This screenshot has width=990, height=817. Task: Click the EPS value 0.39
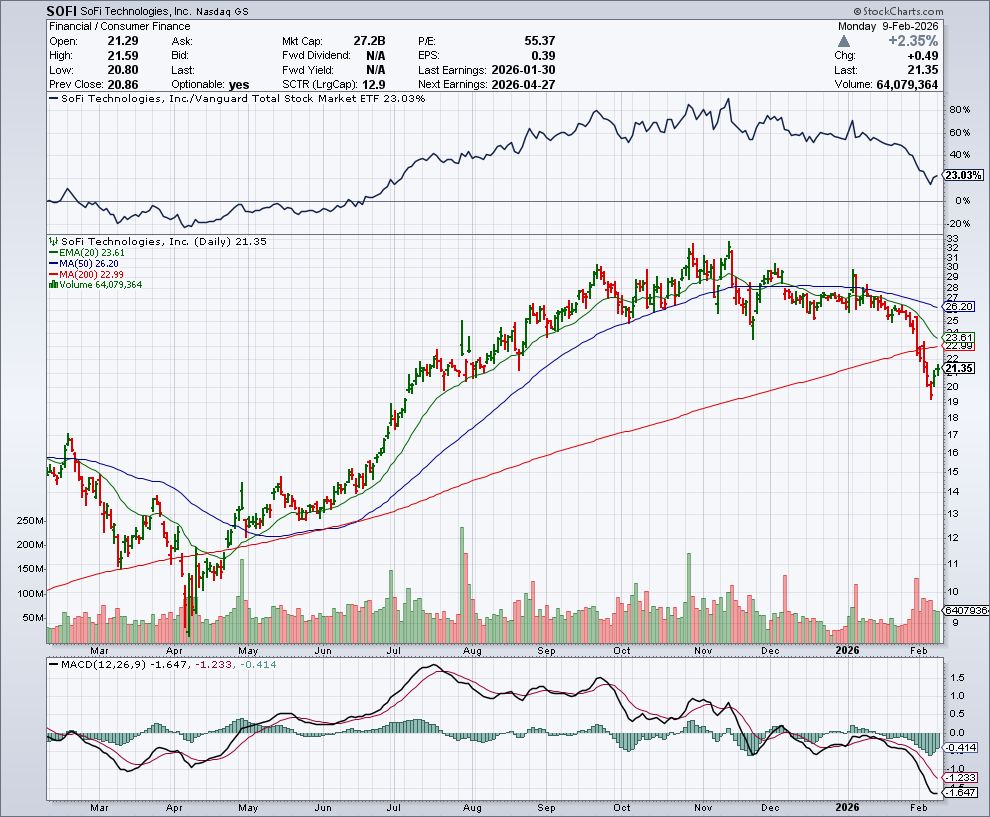click(544, 55)
